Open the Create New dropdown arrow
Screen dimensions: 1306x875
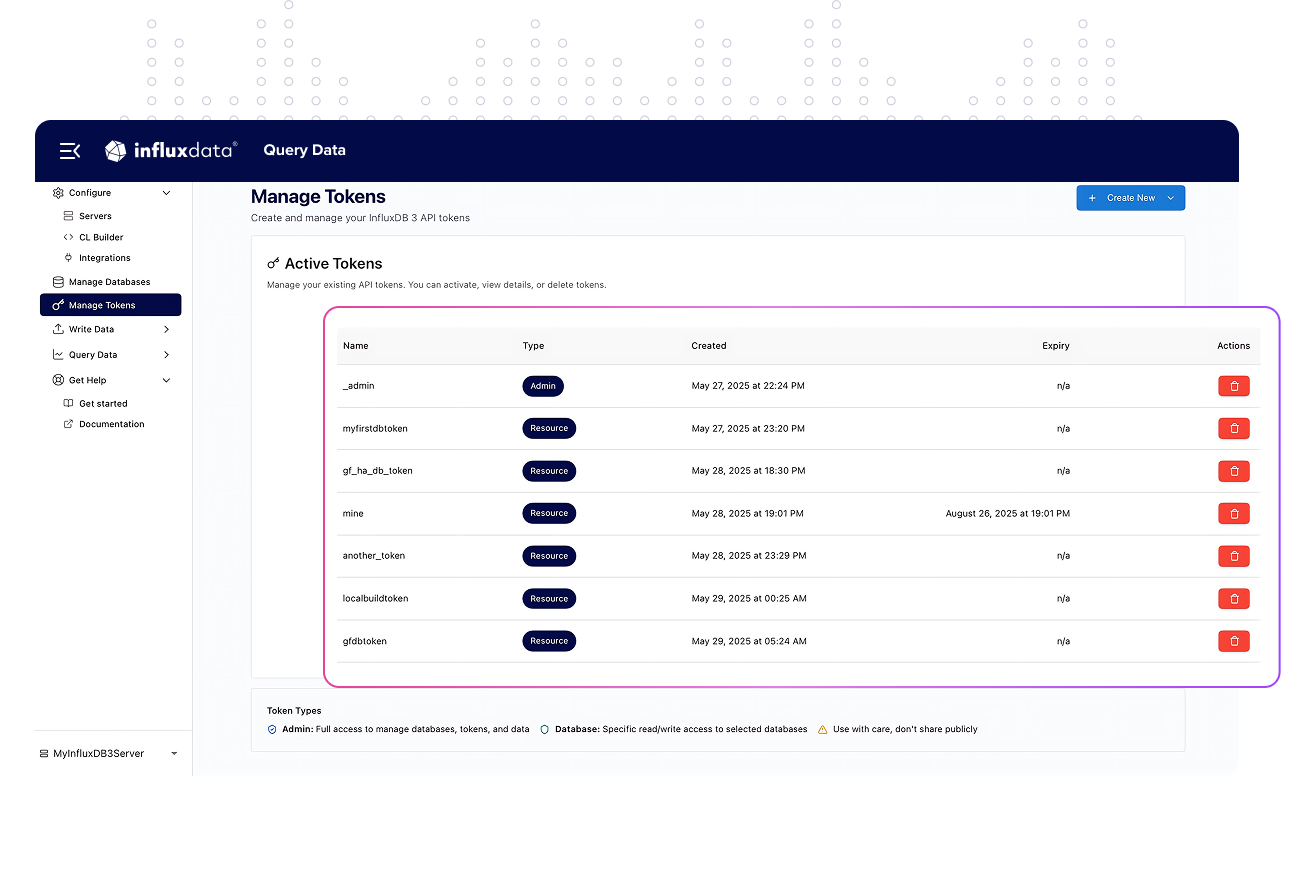pos(1171,198)
